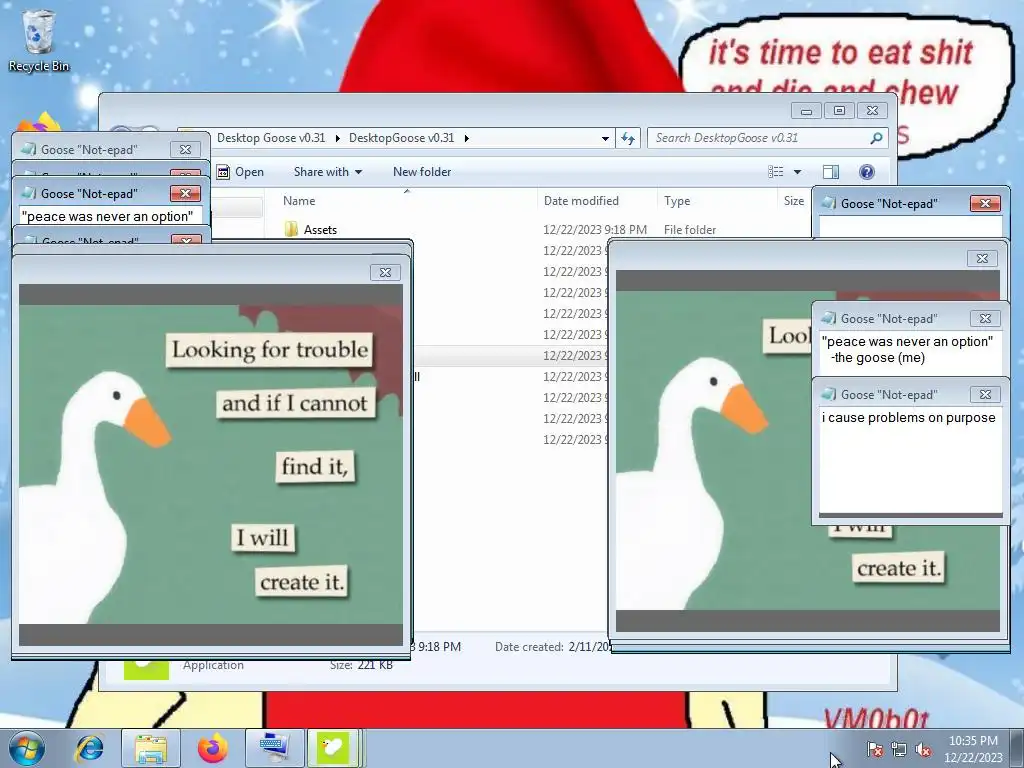Toggle the preview pane icon
The width and height of the screenshot is (1024, 768).
(x=831, y=172)
